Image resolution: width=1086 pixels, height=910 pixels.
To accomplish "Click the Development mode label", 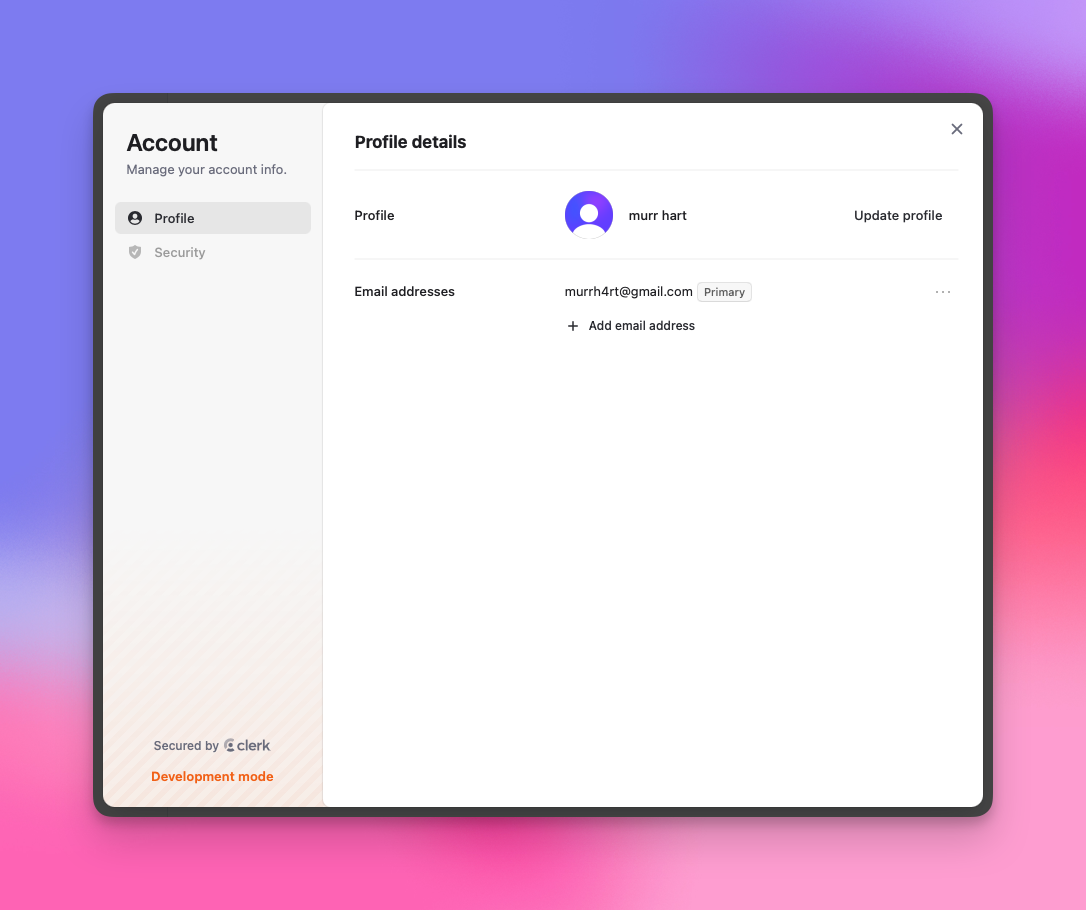I will pos(212,776).
